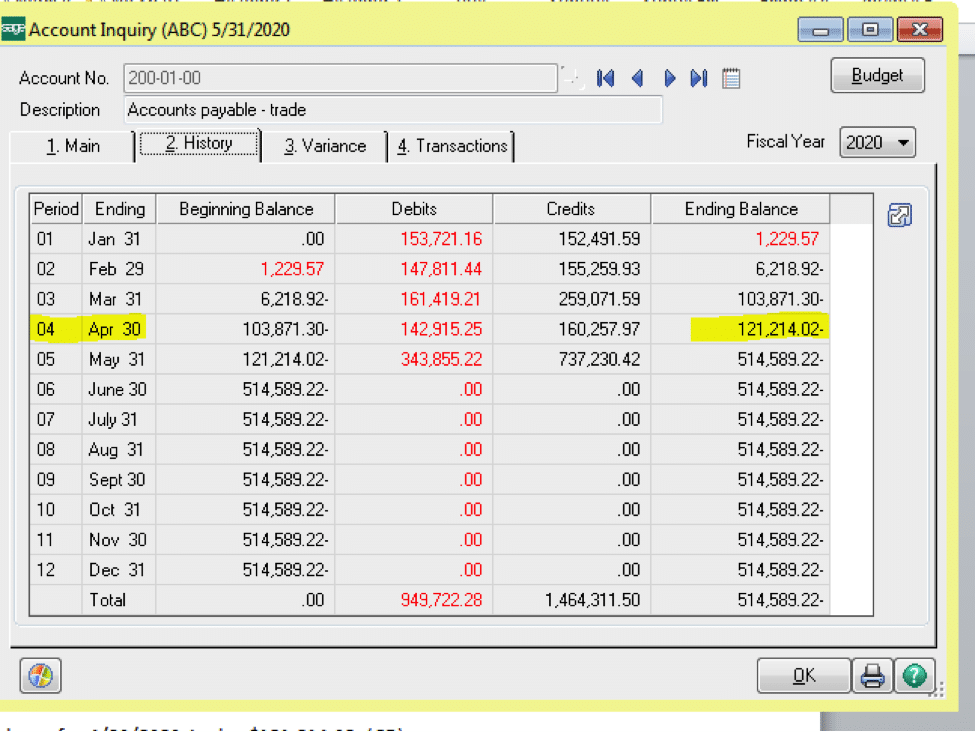Screen dimensions: 975x732
Task: Switch to the Main tab
Action: coord(73,146)
